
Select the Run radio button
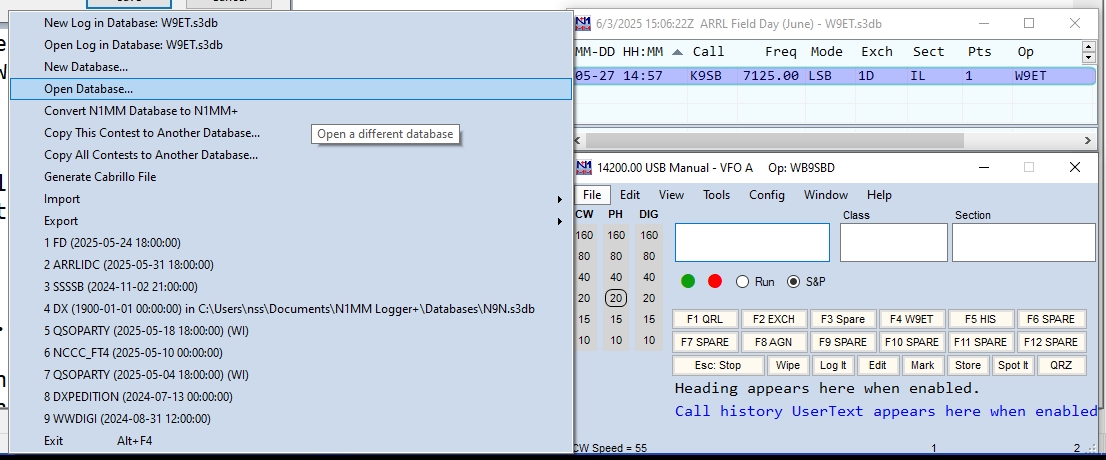(743, 282)
